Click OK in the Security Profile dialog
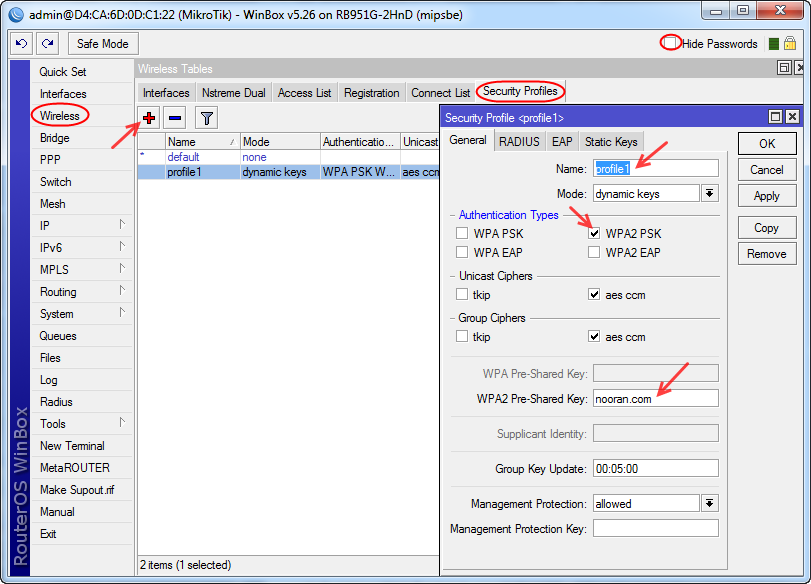The height and width of the screenshot is (584, 811). pyautogui.click(x=767, y=143)
